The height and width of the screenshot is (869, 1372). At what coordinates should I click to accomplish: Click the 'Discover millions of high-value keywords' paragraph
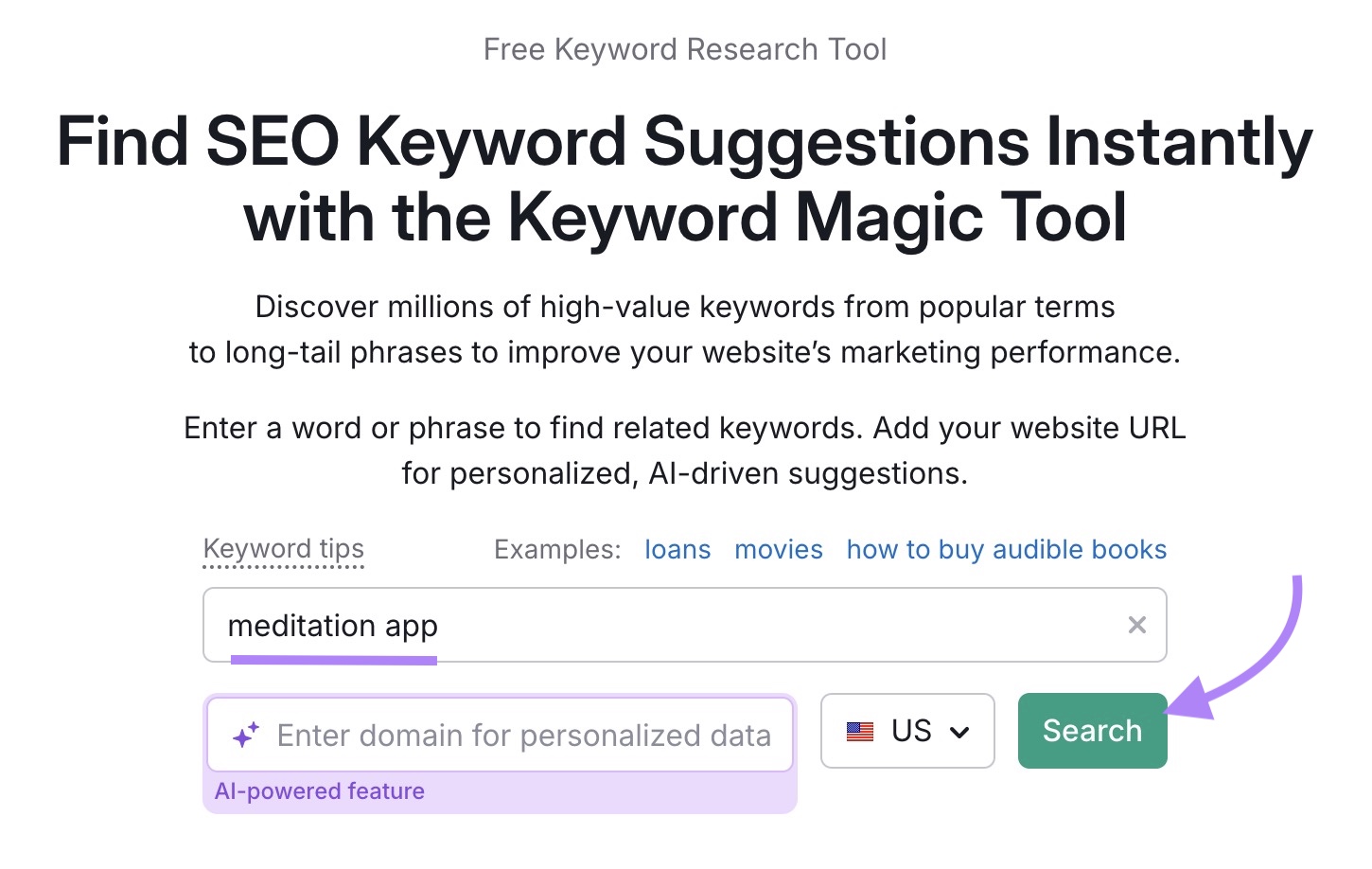point(685,329)
